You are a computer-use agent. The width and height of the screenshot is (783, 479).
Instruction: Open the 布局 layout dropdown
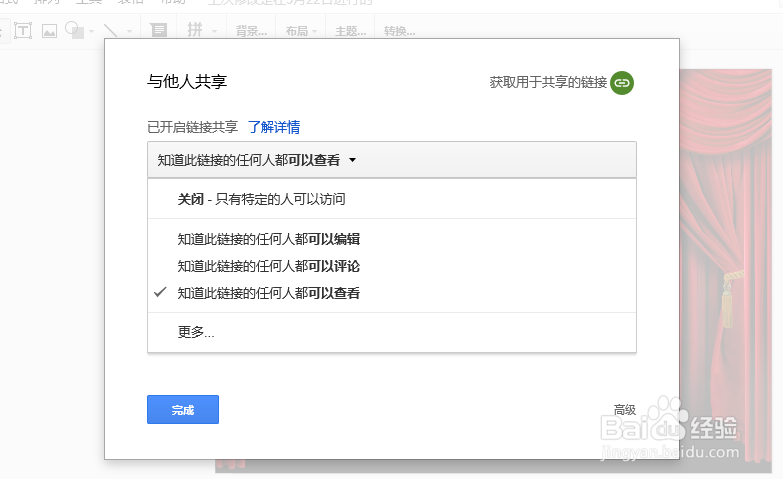tap(301, 31)
